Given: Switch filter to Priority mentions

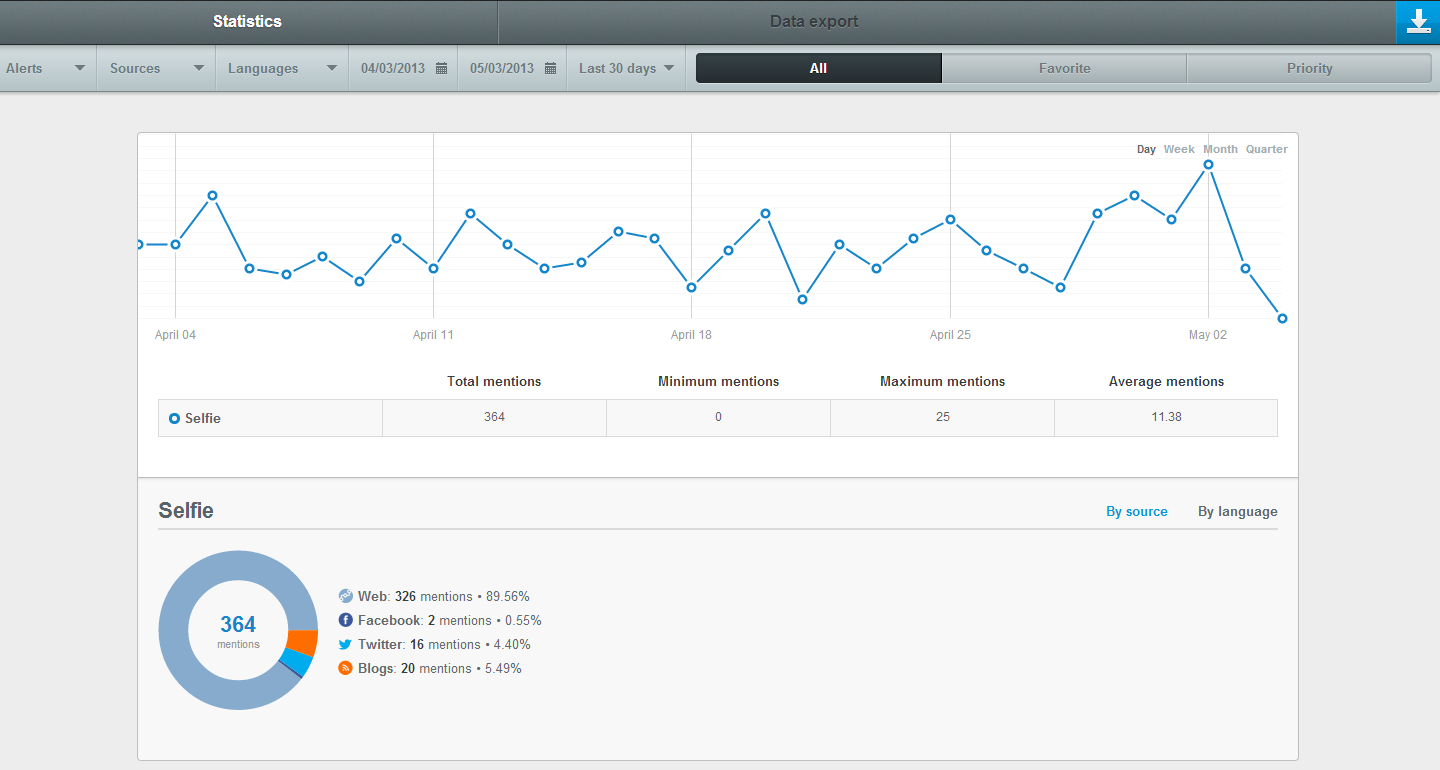Looking at the screenshot, I should tap(1309, 69).
